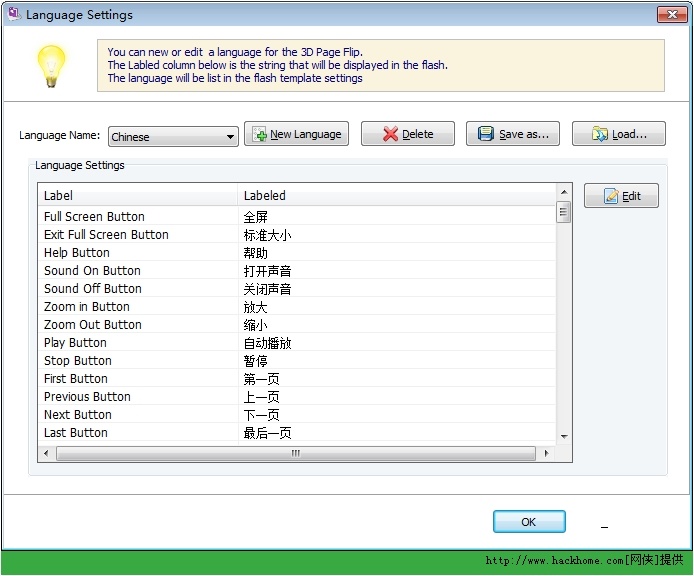Click the list scroll down arrow
Screen dimensions: 694x576
coord(563,437)
